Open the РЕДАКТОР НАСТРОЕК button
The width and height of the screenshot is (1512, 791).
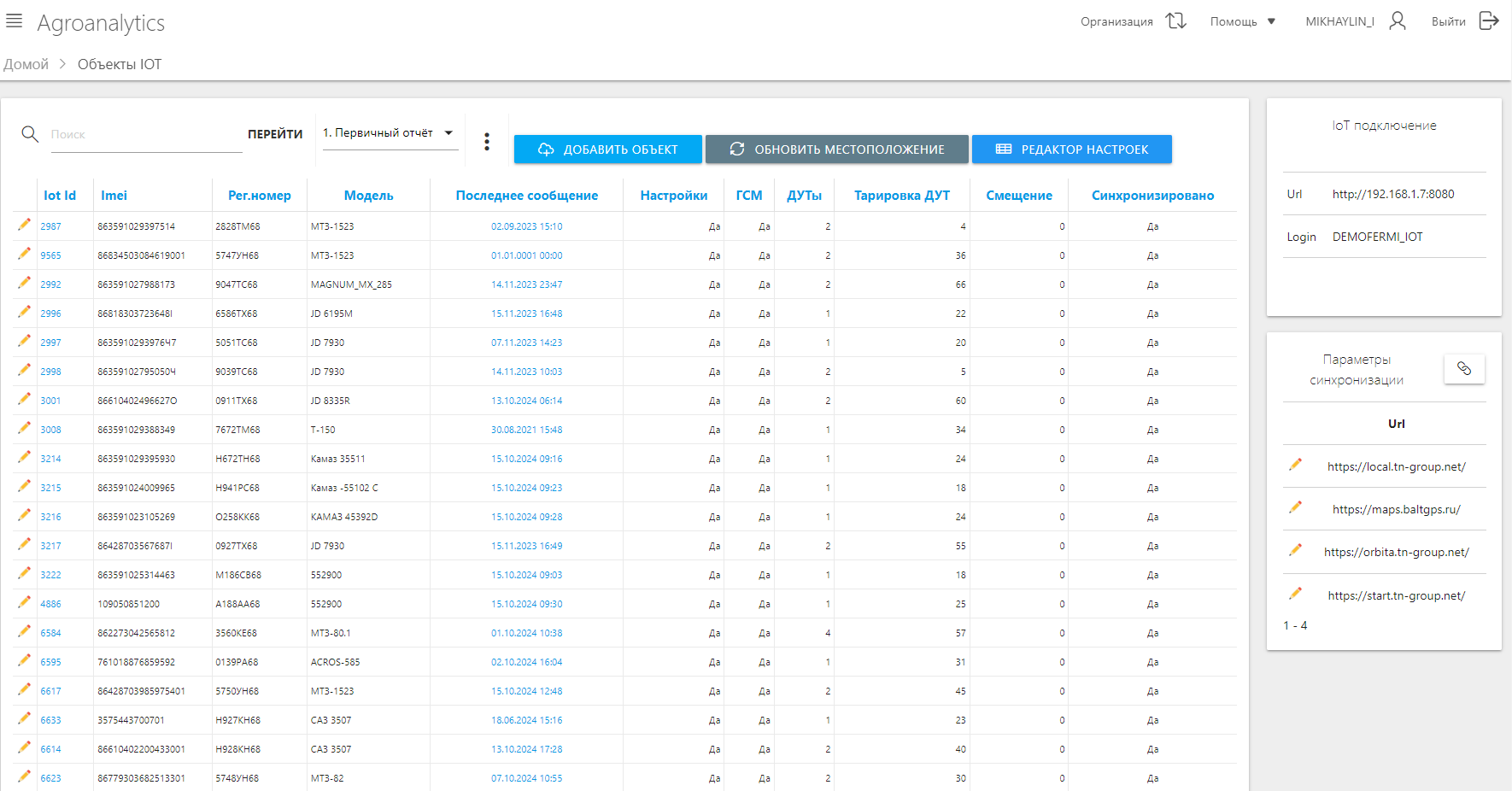(x=1071, y=149)
